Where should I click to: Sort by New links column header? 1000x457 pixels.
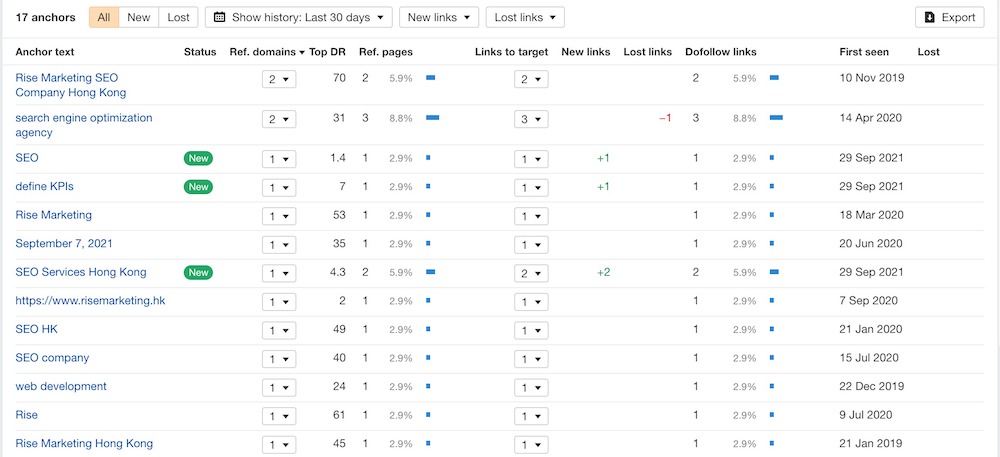click(x=585, y=52)
